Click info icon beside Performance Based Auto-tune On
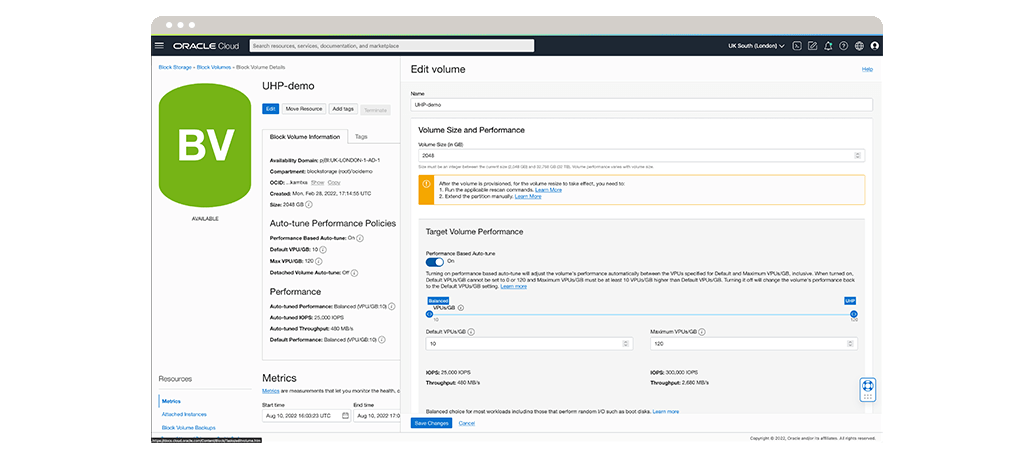1024x466 pixels. click(x=360, y=238)
